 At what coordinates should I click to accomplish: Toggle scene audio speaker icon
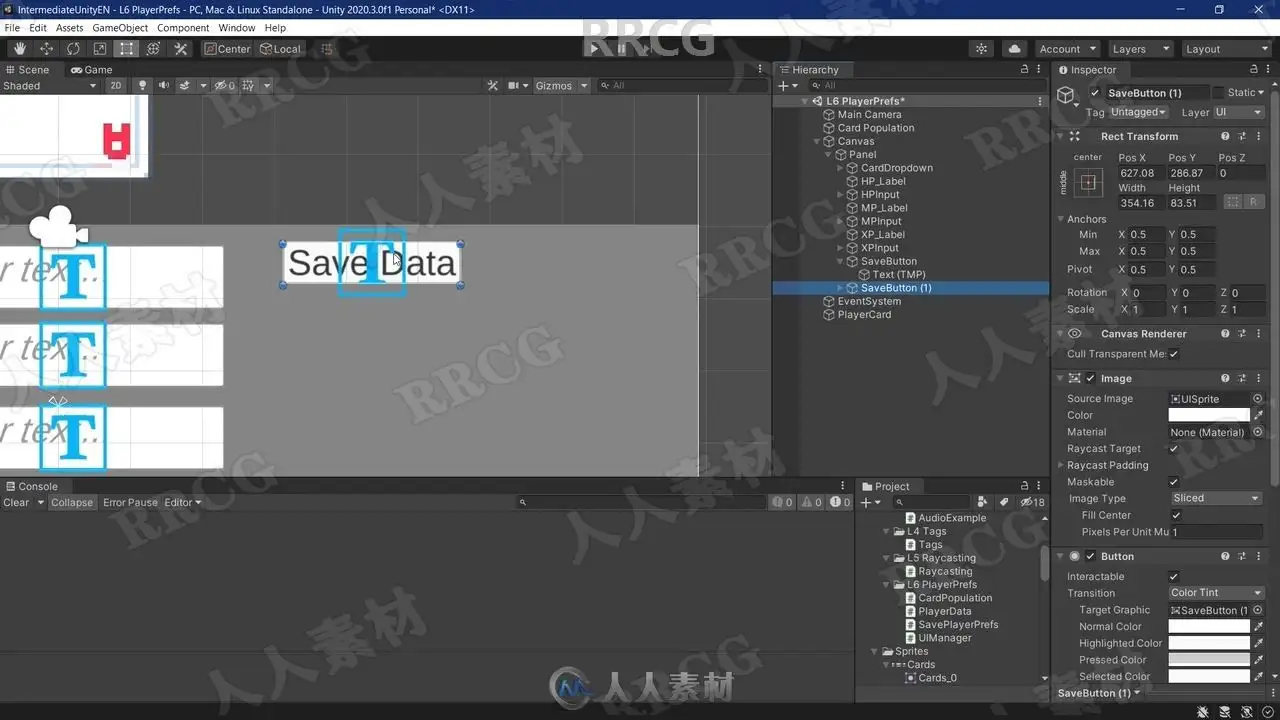(x=164, y=86)
